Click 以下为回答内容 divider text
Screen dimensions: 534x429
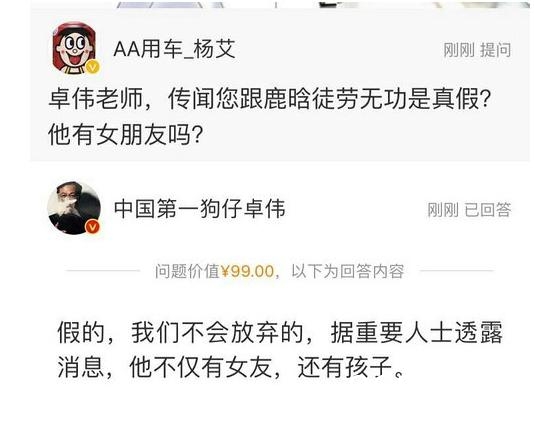tap(348, 272)
